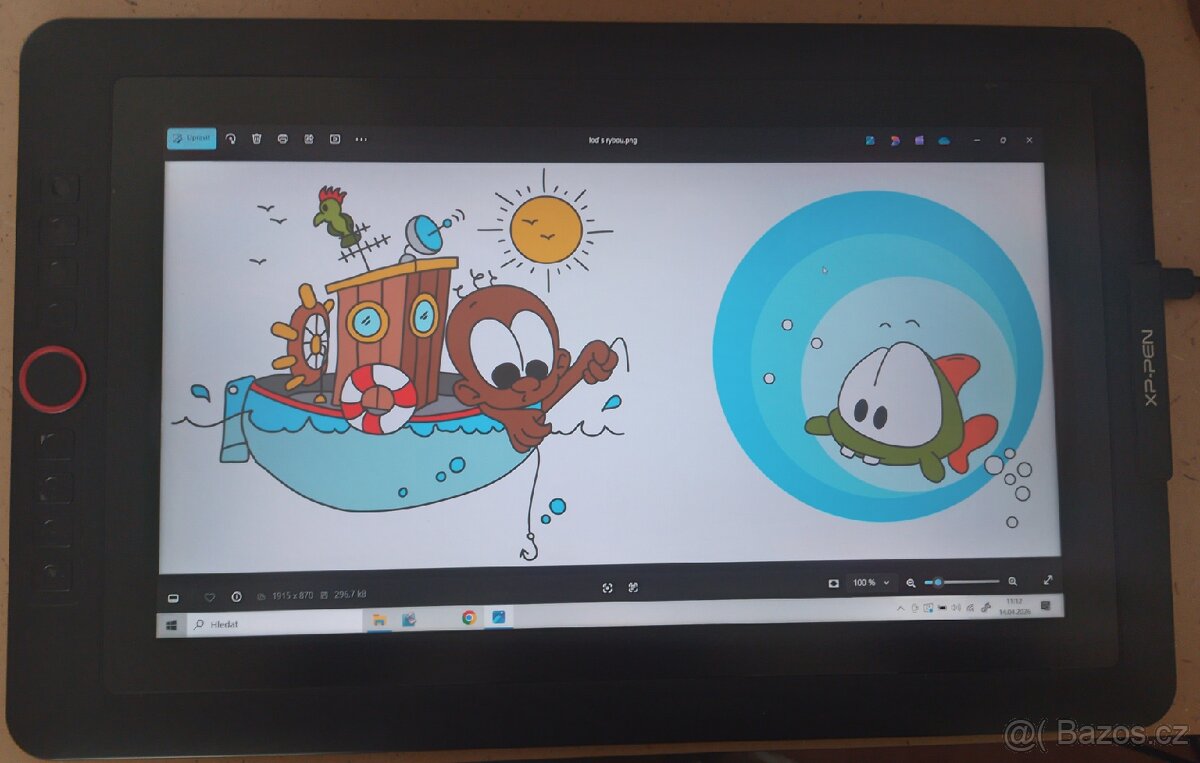Open the Windows Start menu

(x=172, y=625)
